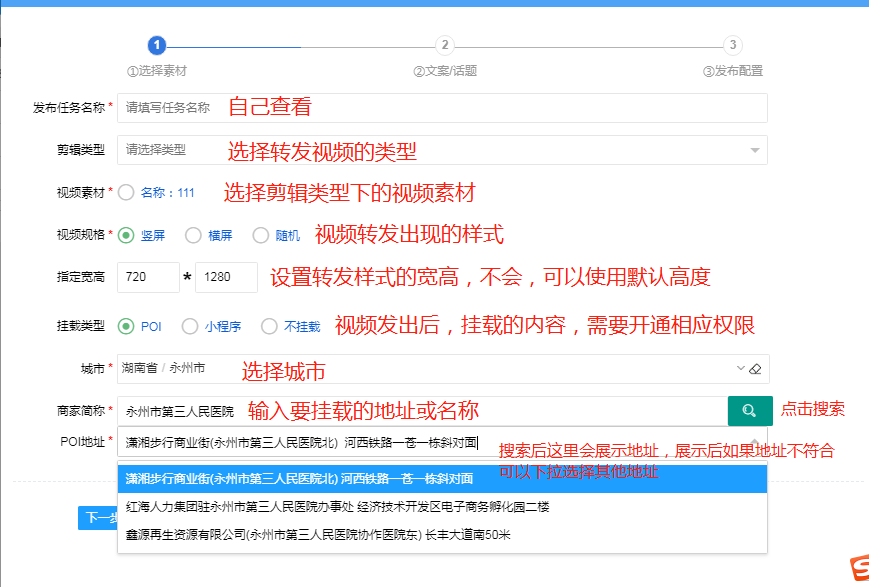Pick 鑫源再生资源有限公司 option in list
Image resolution: width=869 pixels, height=587 pixels.
(x=442, y=535)
